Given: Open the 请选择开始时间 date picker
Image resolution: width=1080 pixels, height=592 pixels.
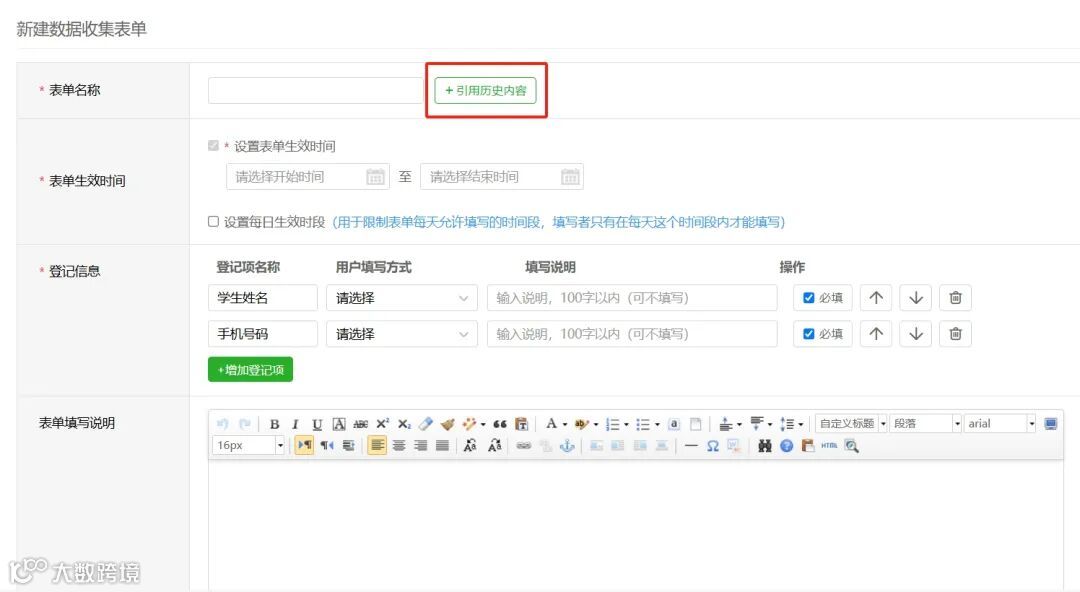Looking at the screenshot, I should (308, 176).
